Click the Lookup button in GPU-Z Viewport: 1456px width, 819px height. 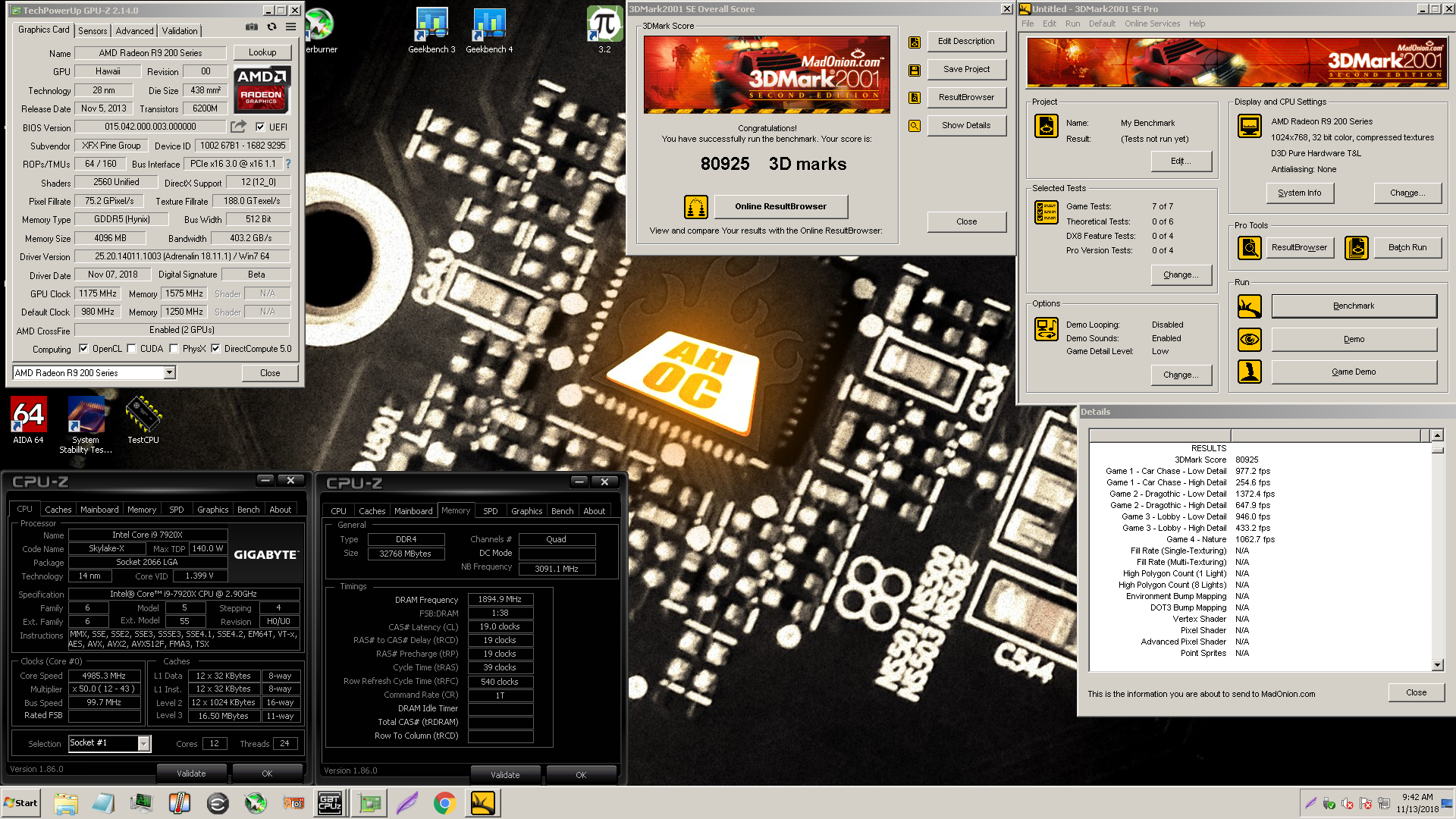pyautogui.click(x=262, y=52)
